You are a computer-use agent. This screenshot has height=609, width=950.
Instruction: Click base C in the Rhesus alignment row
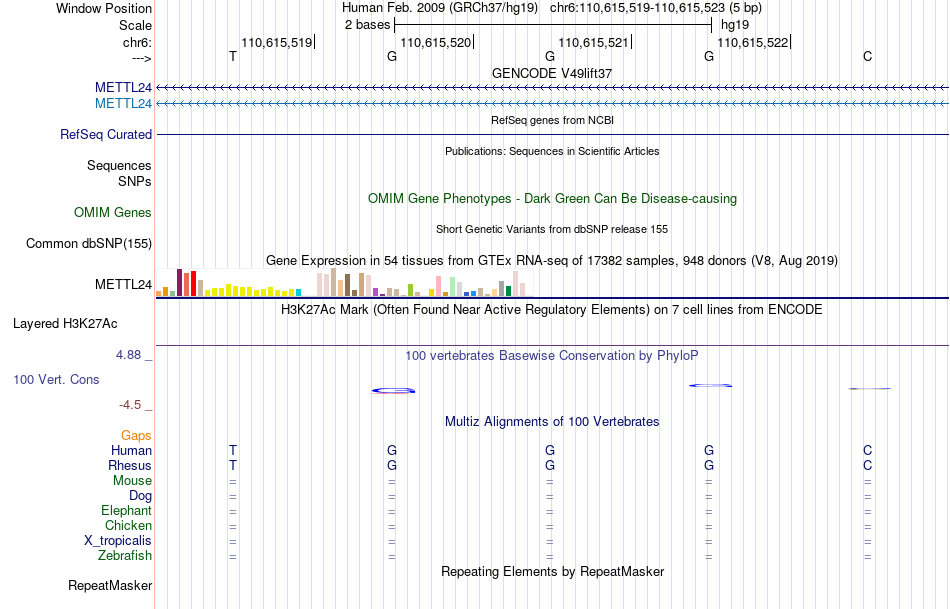coord(868,465)
